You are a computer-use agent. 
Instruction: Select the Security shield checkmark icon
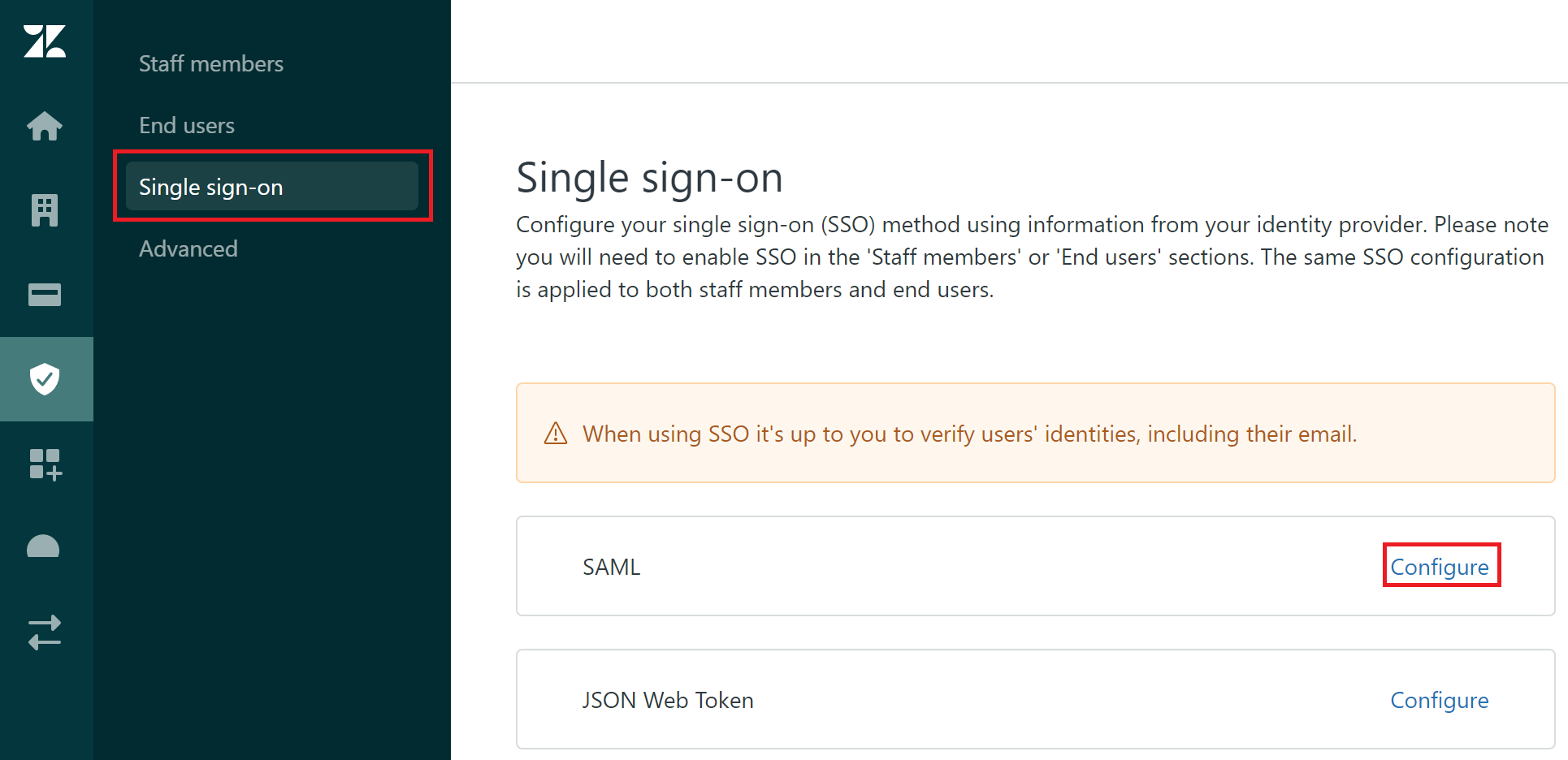pos(45,379)
